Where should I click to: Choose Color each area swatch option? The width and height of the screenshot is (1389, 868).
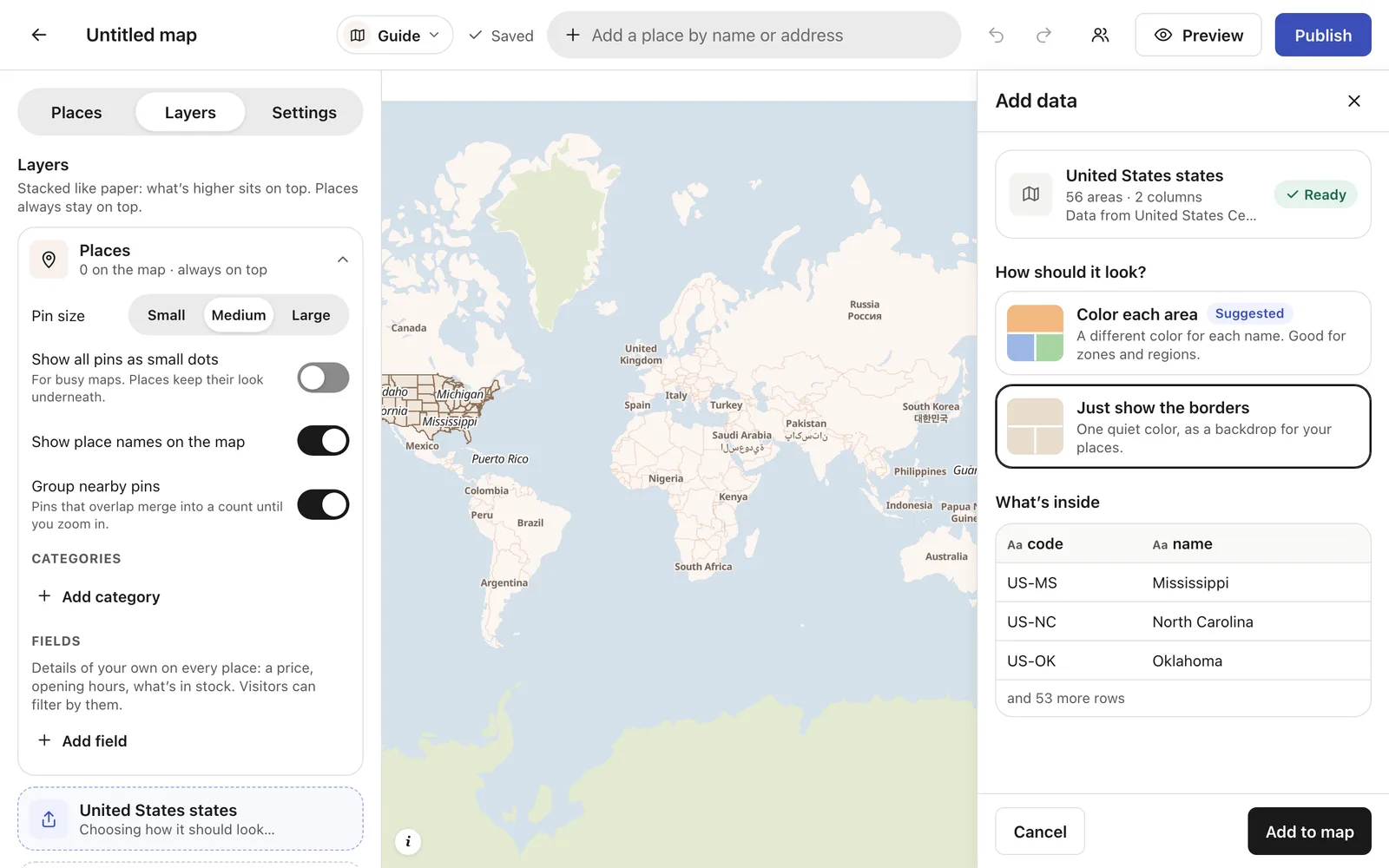[1183, 333]
